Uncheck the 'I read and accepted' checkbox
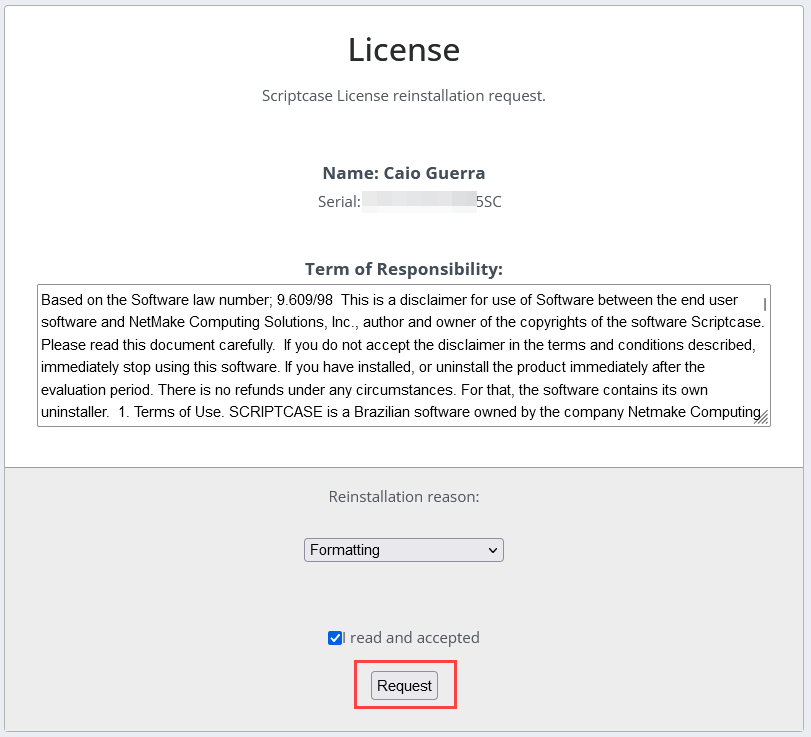This screenshot has height=737, width=811. (x=335, y=638)
